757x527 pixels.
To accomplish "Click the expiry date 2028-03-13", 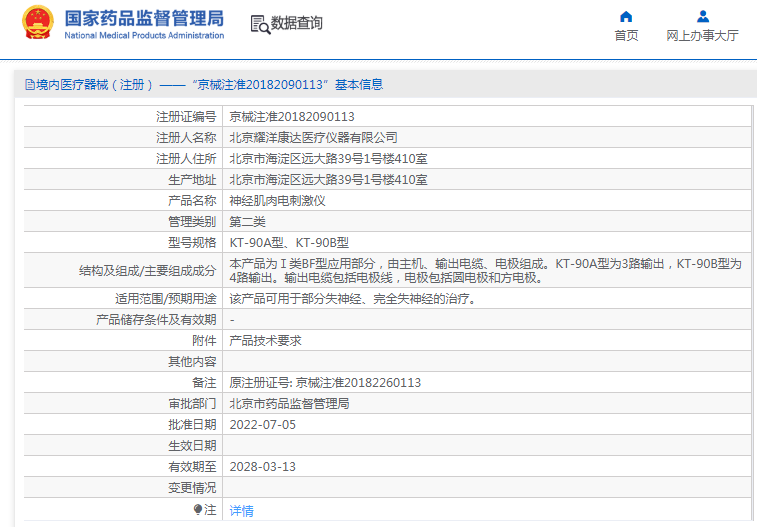I will (x=263, y=466).
